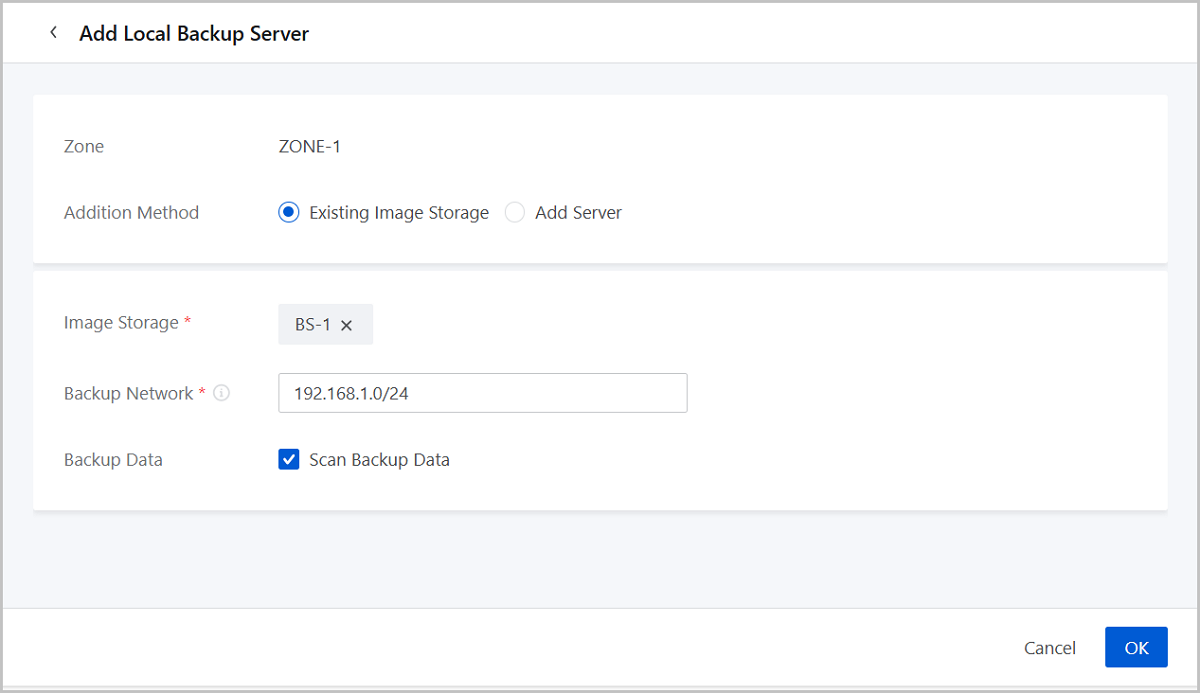Viewport: 1200px width, 693px height.
Task: Choose the Add Server radio button
Action: (515, 212)
